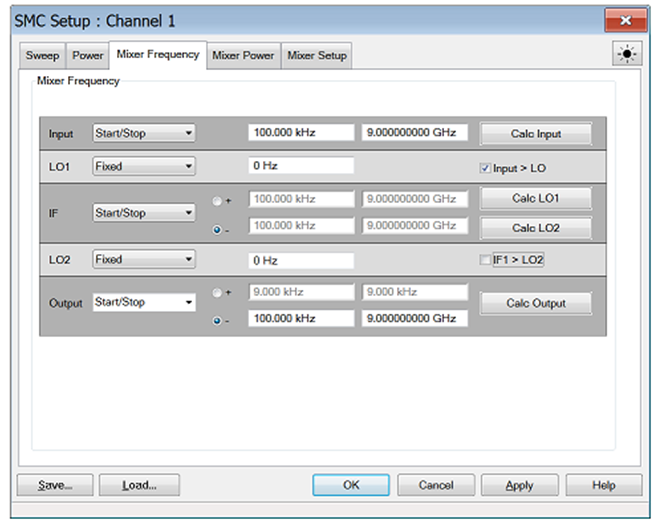Select the IF minus radio button
This screenshot has width=658, height=526.
click(217, 230)
